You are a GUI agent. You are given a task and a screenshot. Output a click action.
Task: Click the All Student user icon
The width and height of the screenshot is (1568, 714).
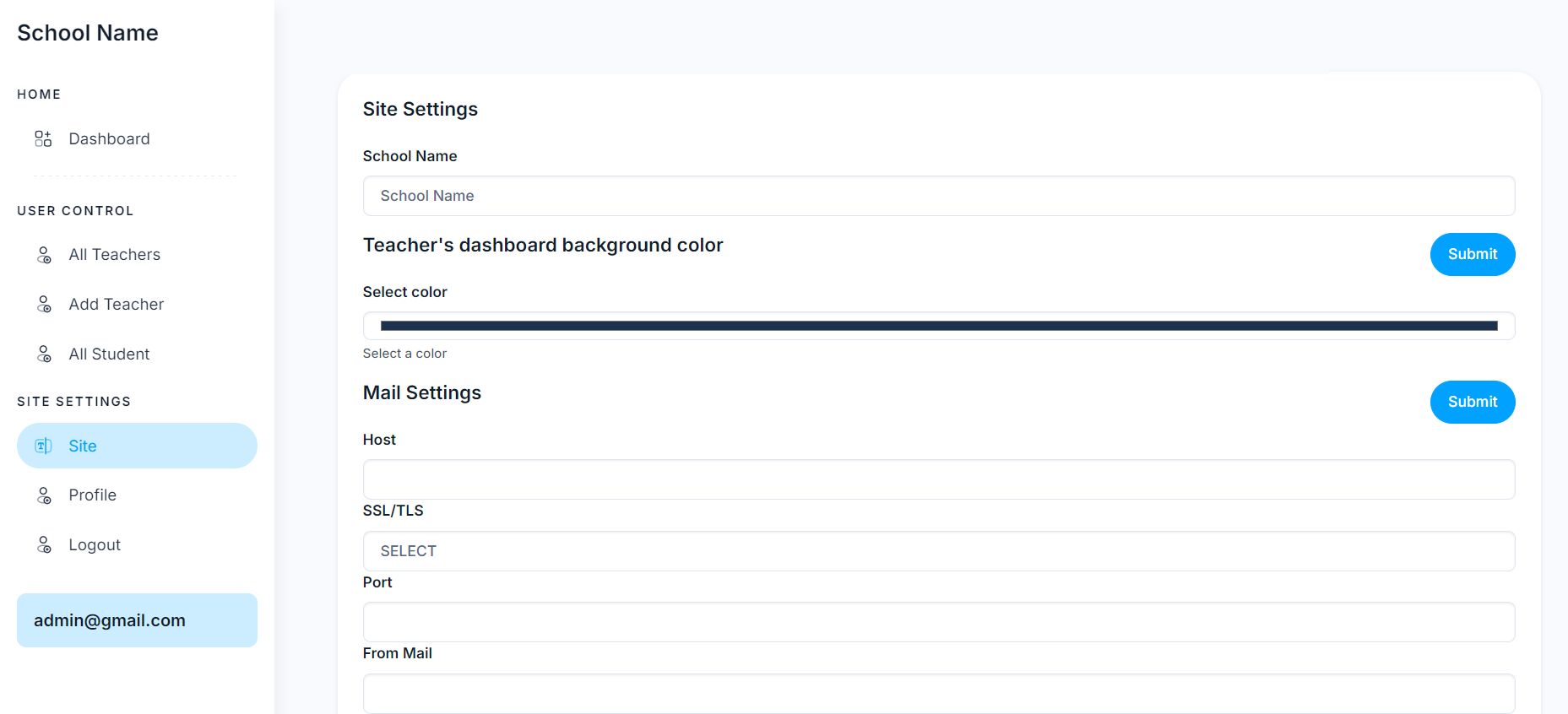point(44,354)
